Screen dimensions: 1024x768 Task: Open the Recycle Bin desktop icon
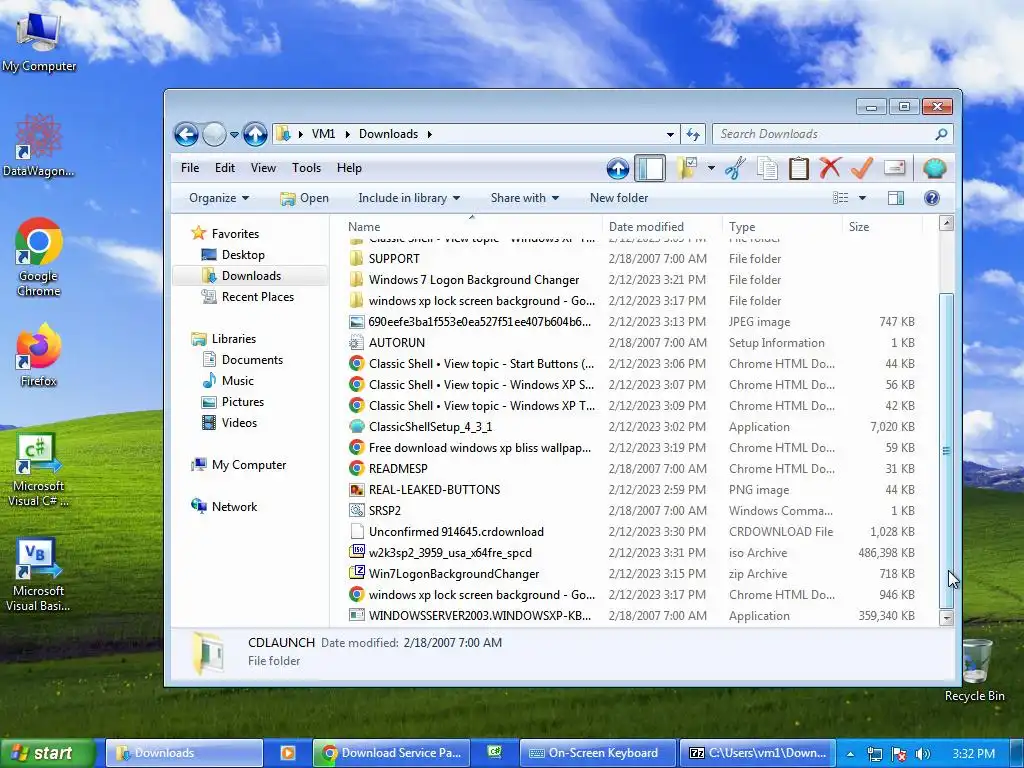click(x=974, y=670)
